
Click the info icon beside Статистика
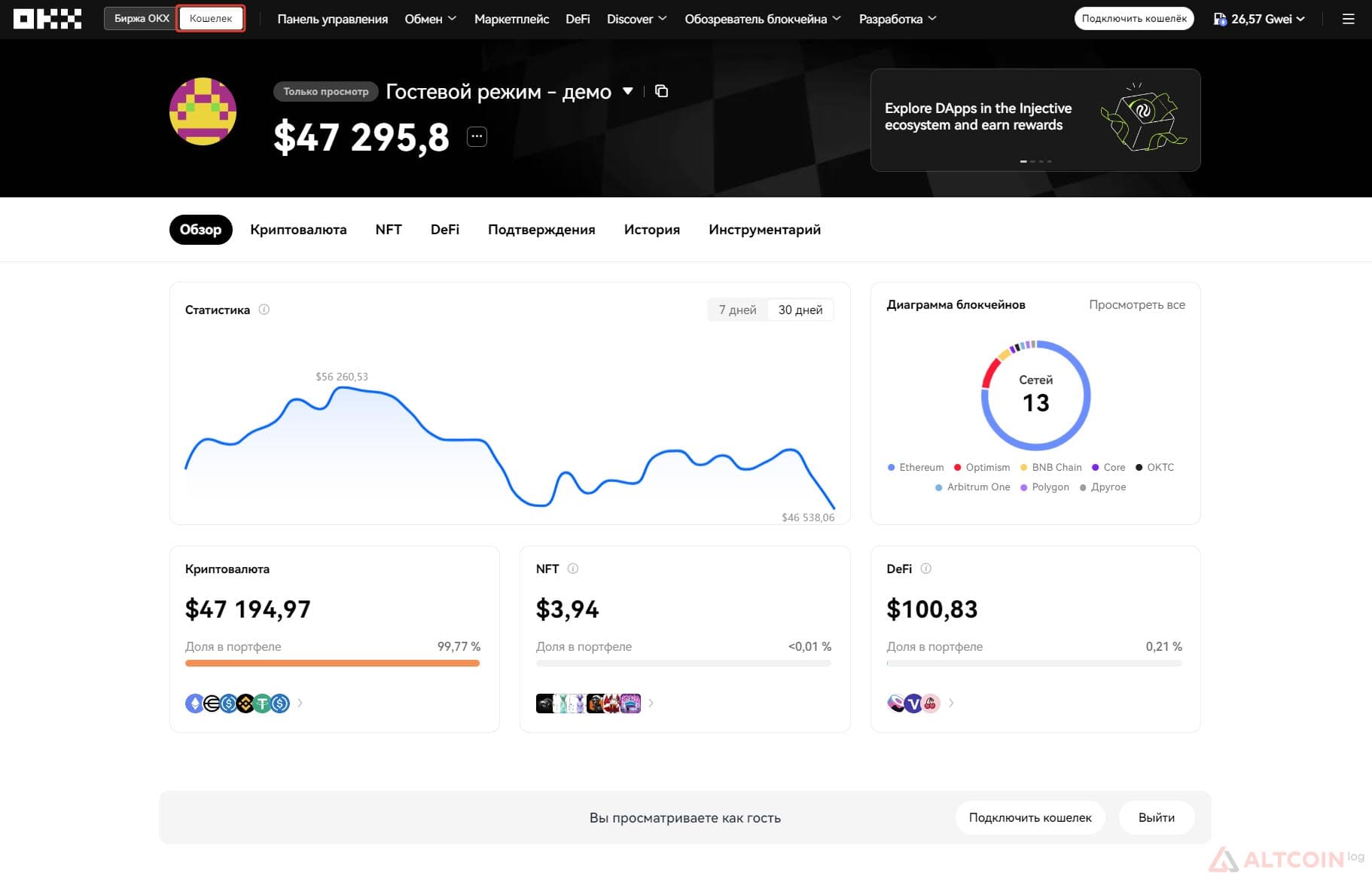tap(264, 310)
